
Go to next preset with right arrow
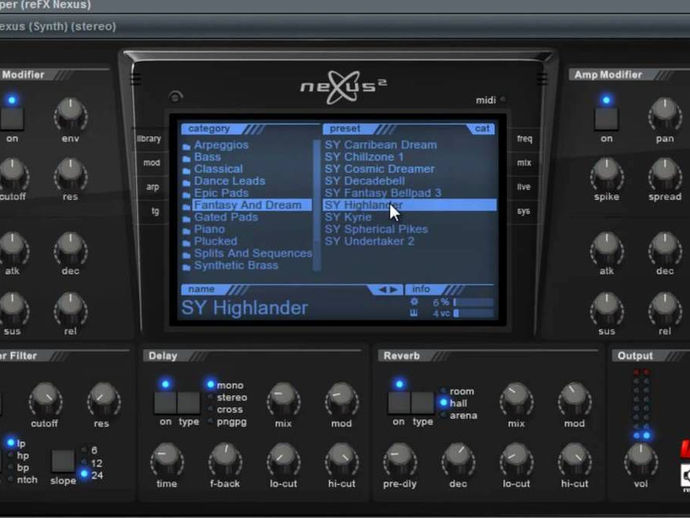pyautogui.click(x=394, y=290)
